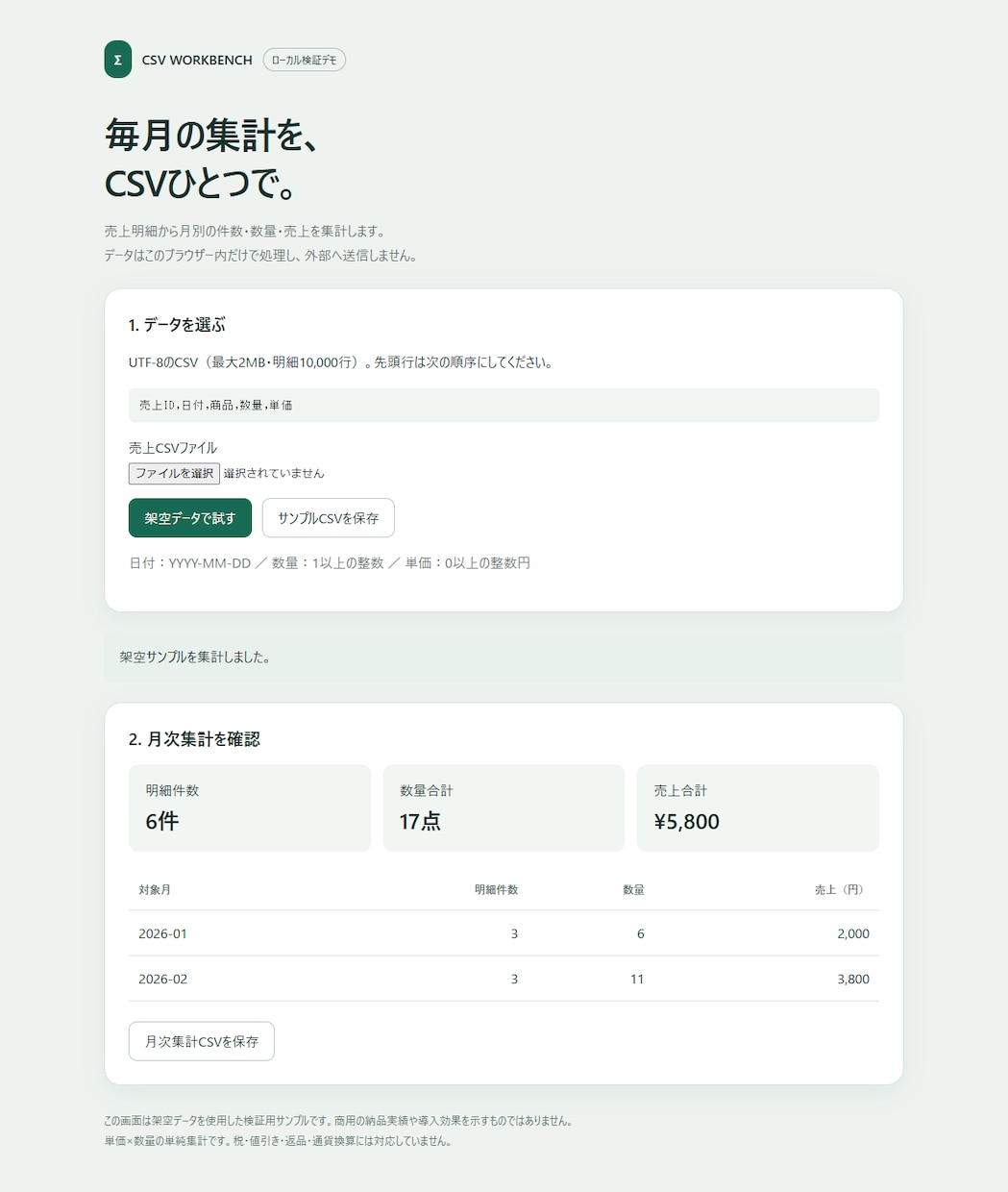The height and width of the screenshot is (1192, 1008).
Task: Click the 売上CSVファイル label
Action: tap(173, 448)
